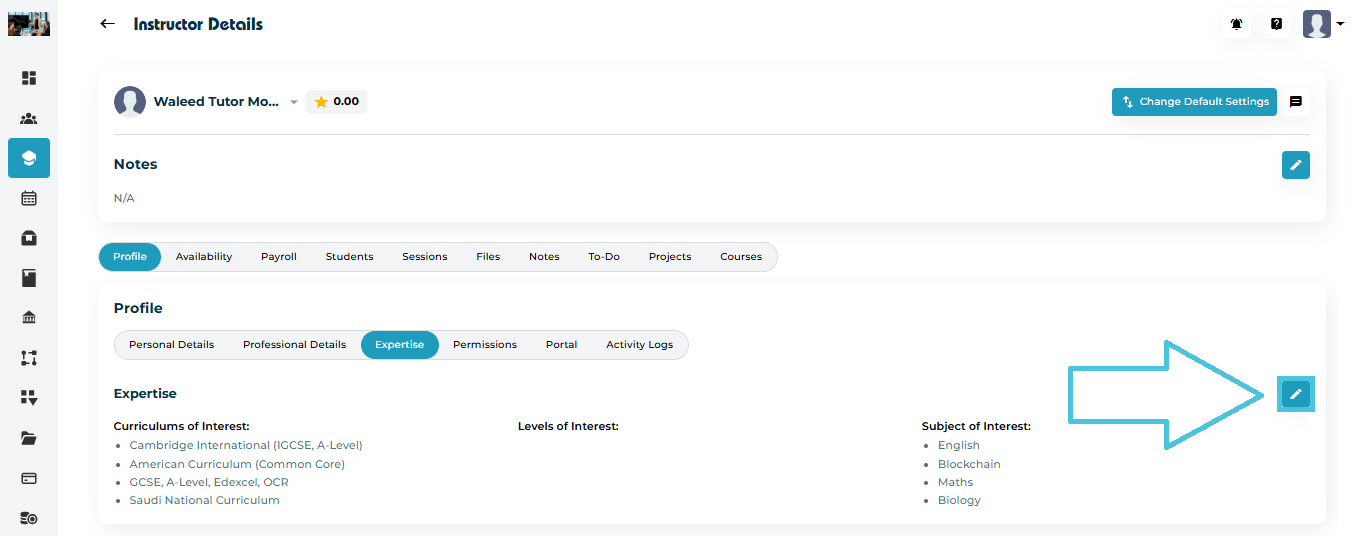Click the Change Default Settings button
This screenshot has width=1358, height=536.
1194,102
